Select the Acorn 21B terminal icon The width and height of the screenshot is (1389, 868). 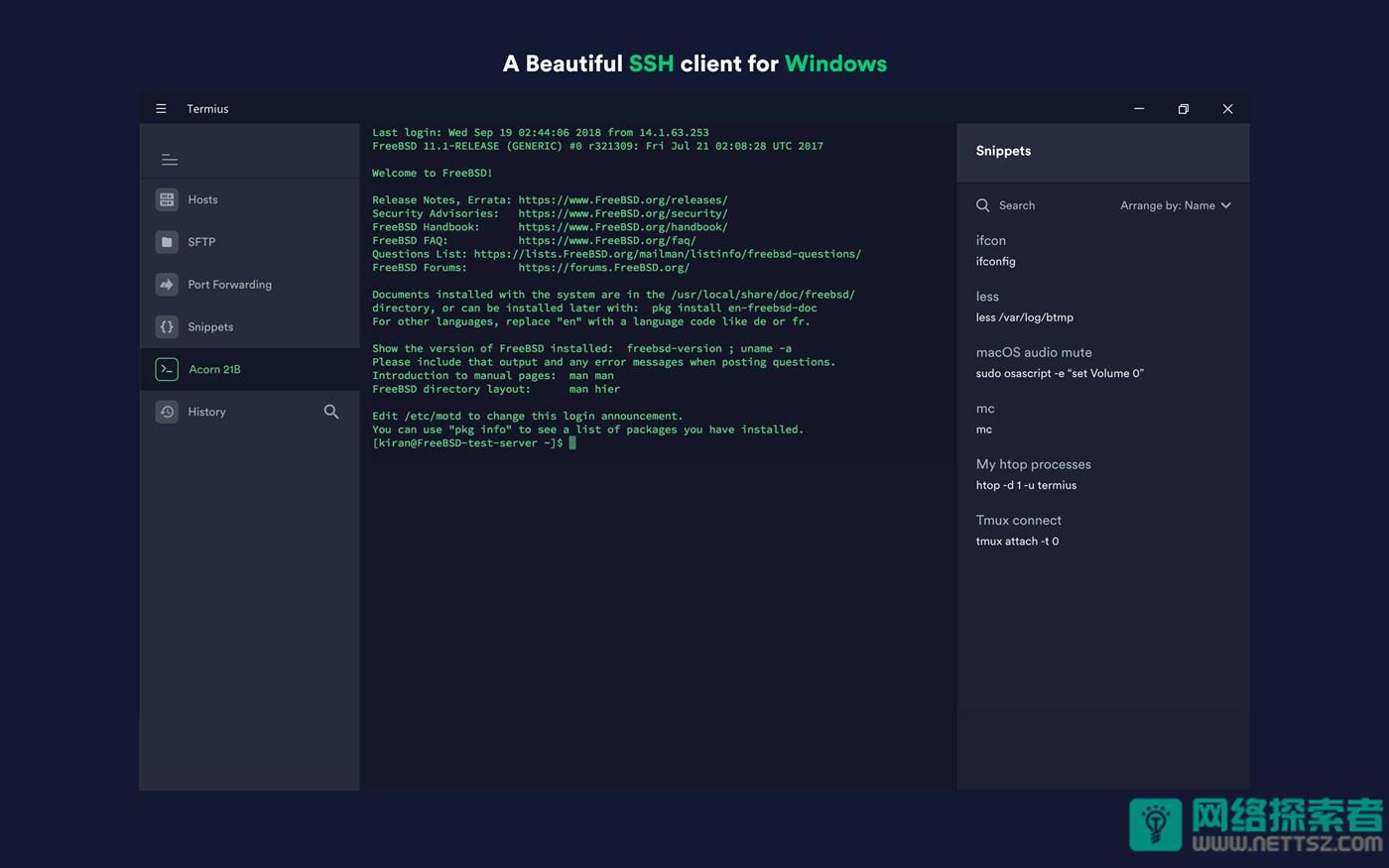pyautogui.click(x=167, y=369)
